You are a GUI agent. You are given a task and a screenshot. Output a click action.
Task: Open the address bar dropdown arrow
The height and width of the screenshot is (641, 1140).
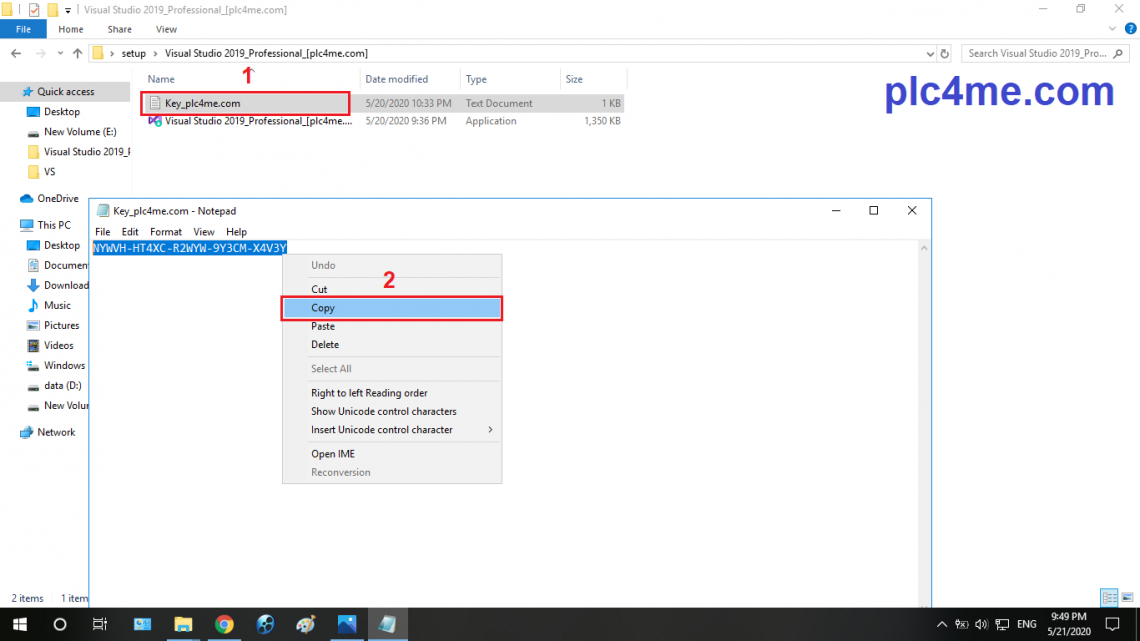(x=929, y=53)
